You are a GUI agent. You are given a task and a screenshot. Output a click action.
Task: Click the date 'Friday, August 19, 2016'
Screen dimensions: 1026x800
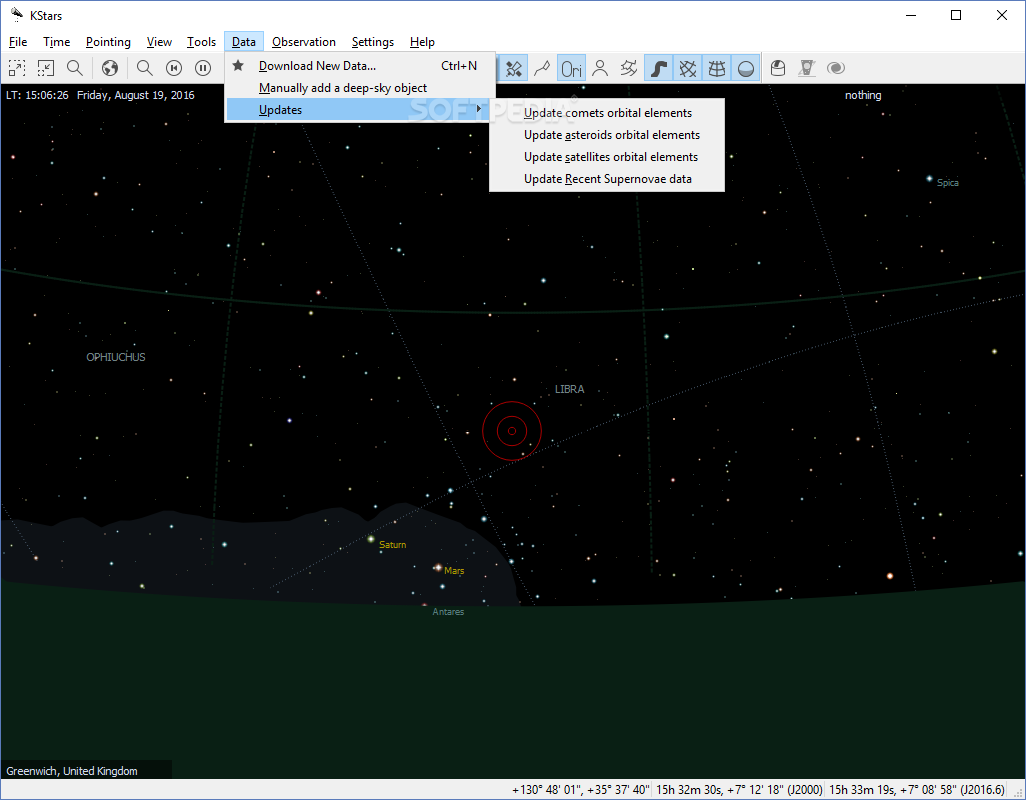135,95
